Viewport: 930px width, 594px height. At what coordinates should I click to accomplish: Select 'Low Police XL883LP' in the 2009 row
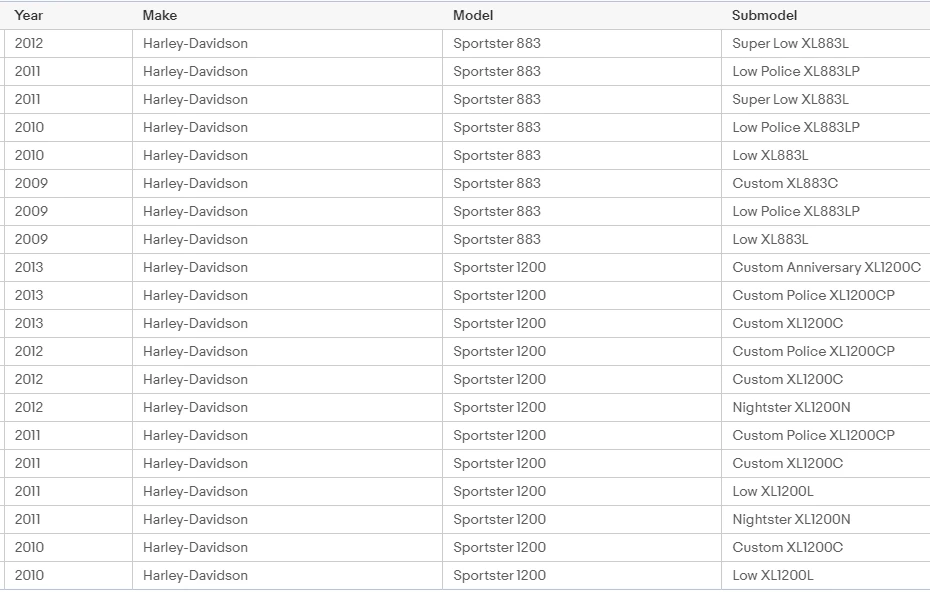(796, 211)
